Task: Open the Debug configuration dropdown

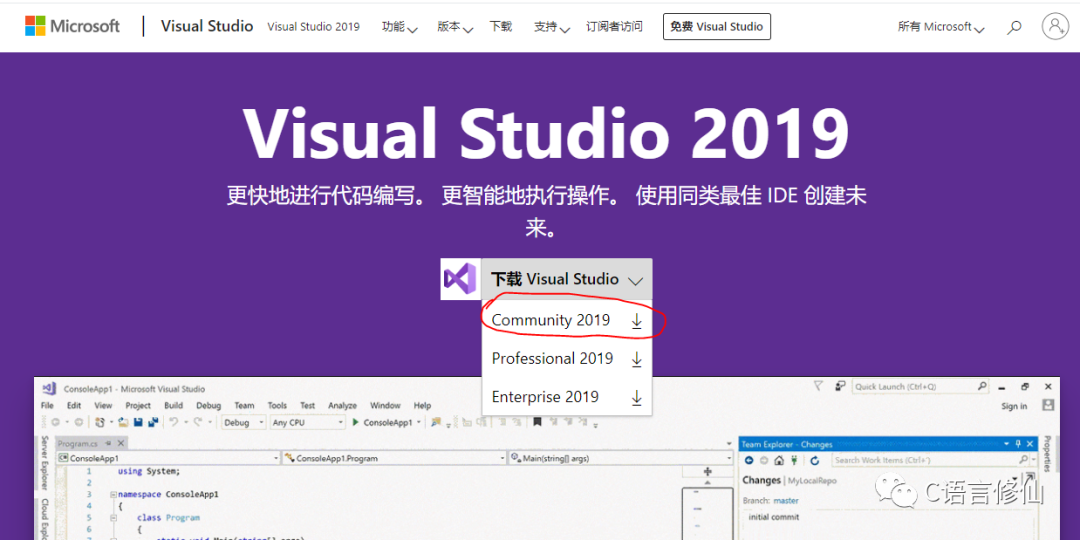Action: 243,422
